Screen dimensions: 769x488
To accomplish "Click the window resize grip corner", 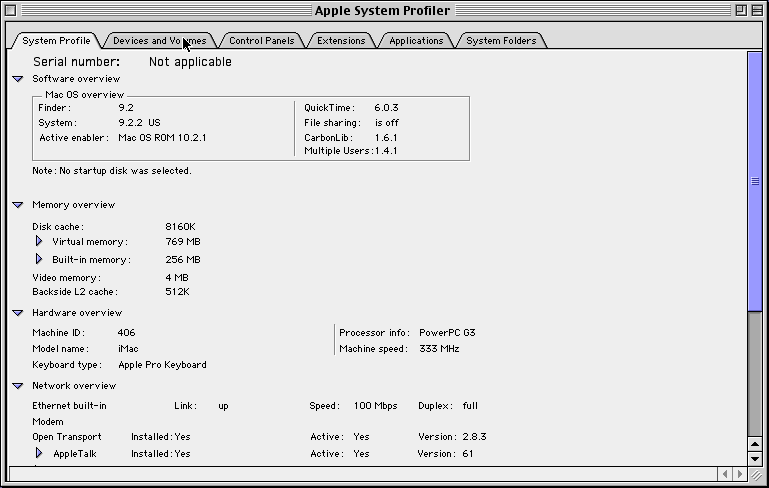I will point(755,474).
